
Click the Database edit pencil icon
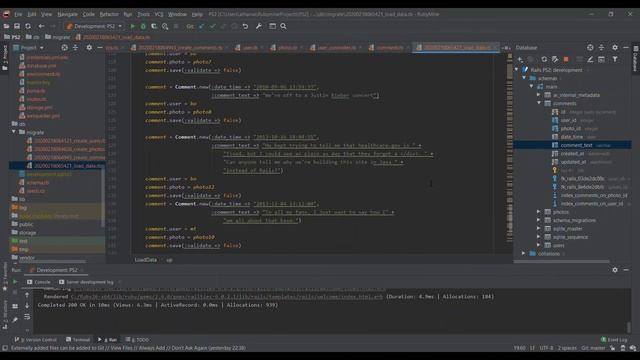(590, 60)
